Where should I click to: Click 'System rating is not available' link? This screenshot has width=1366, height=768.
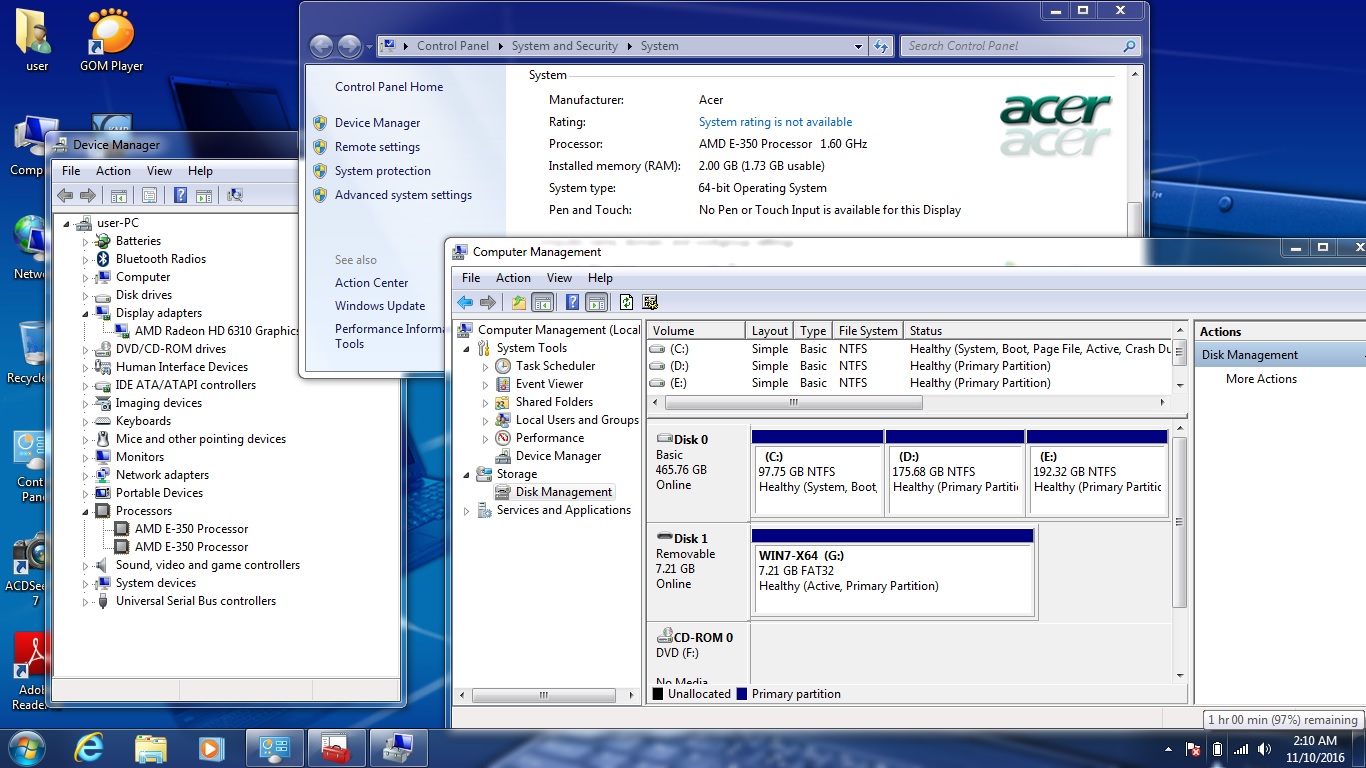(x=775, y=122)
